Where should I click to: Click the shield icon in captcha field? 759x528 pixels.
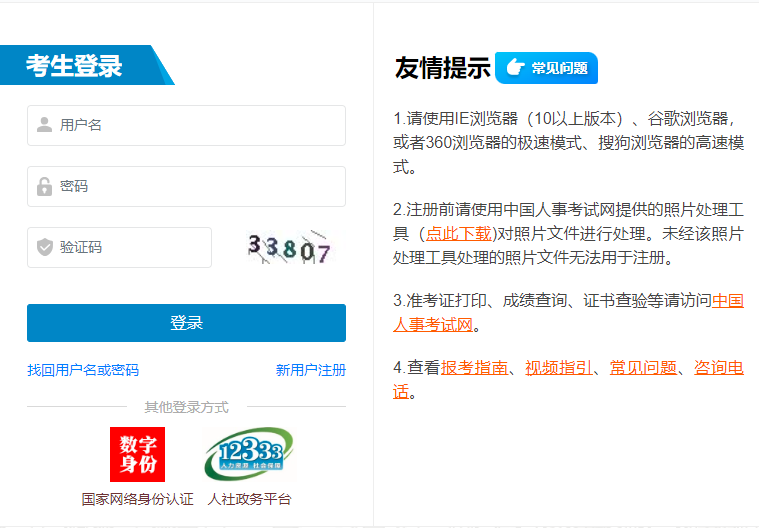(44, 247)
